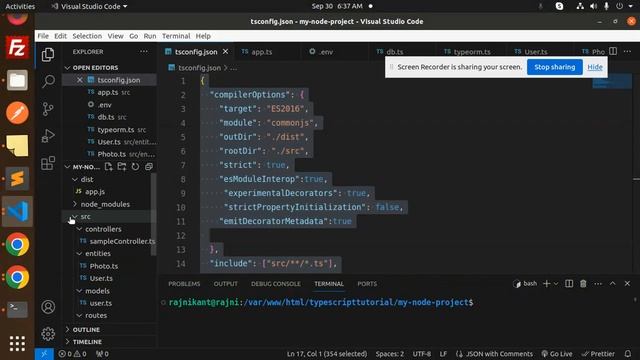The height and width of the screenshot is (360, 640).
Task: Open Activities overview in top bar
Action: (20, 6)
